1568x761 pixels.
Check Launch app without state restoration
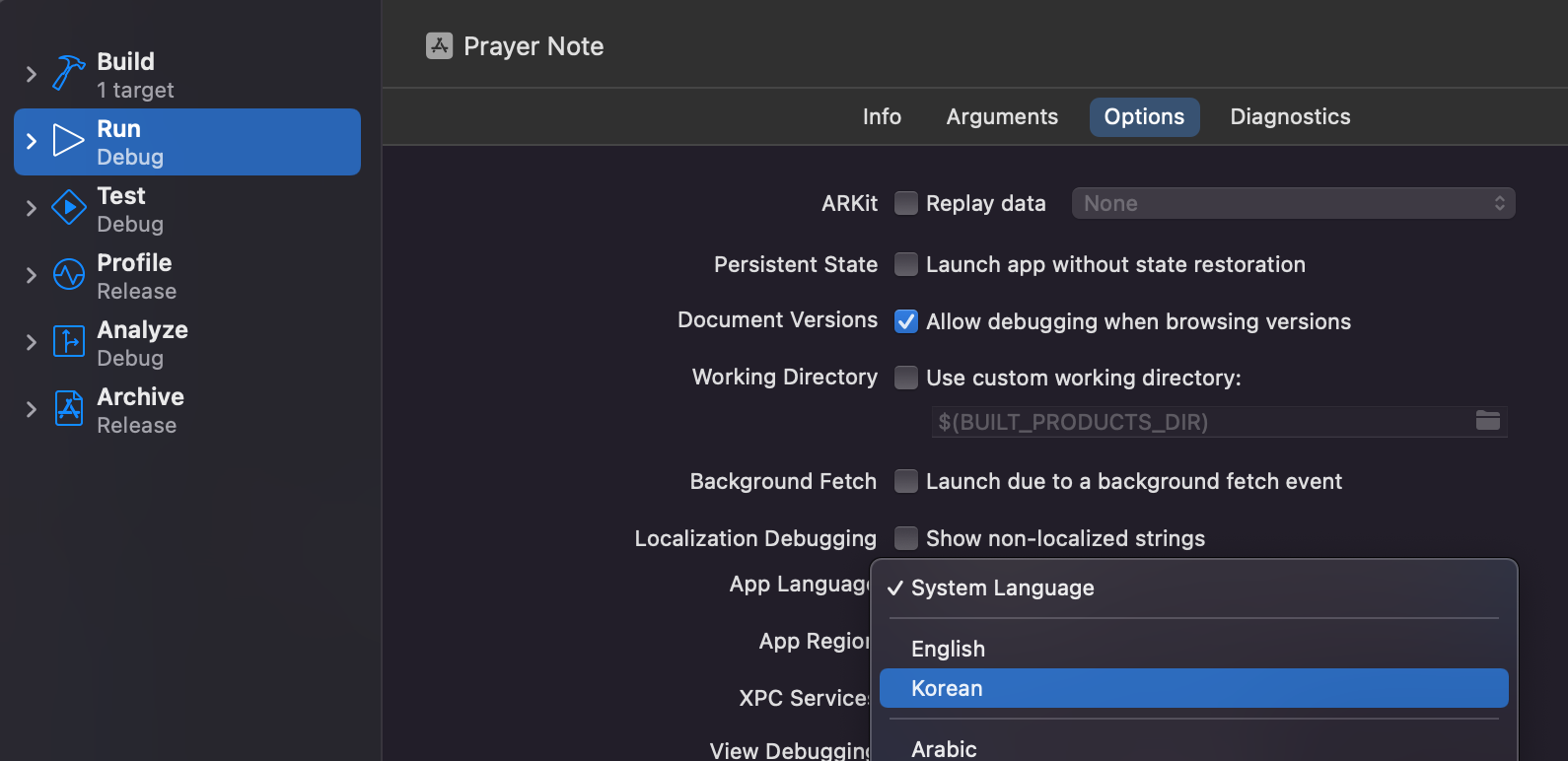pos(905,264)
